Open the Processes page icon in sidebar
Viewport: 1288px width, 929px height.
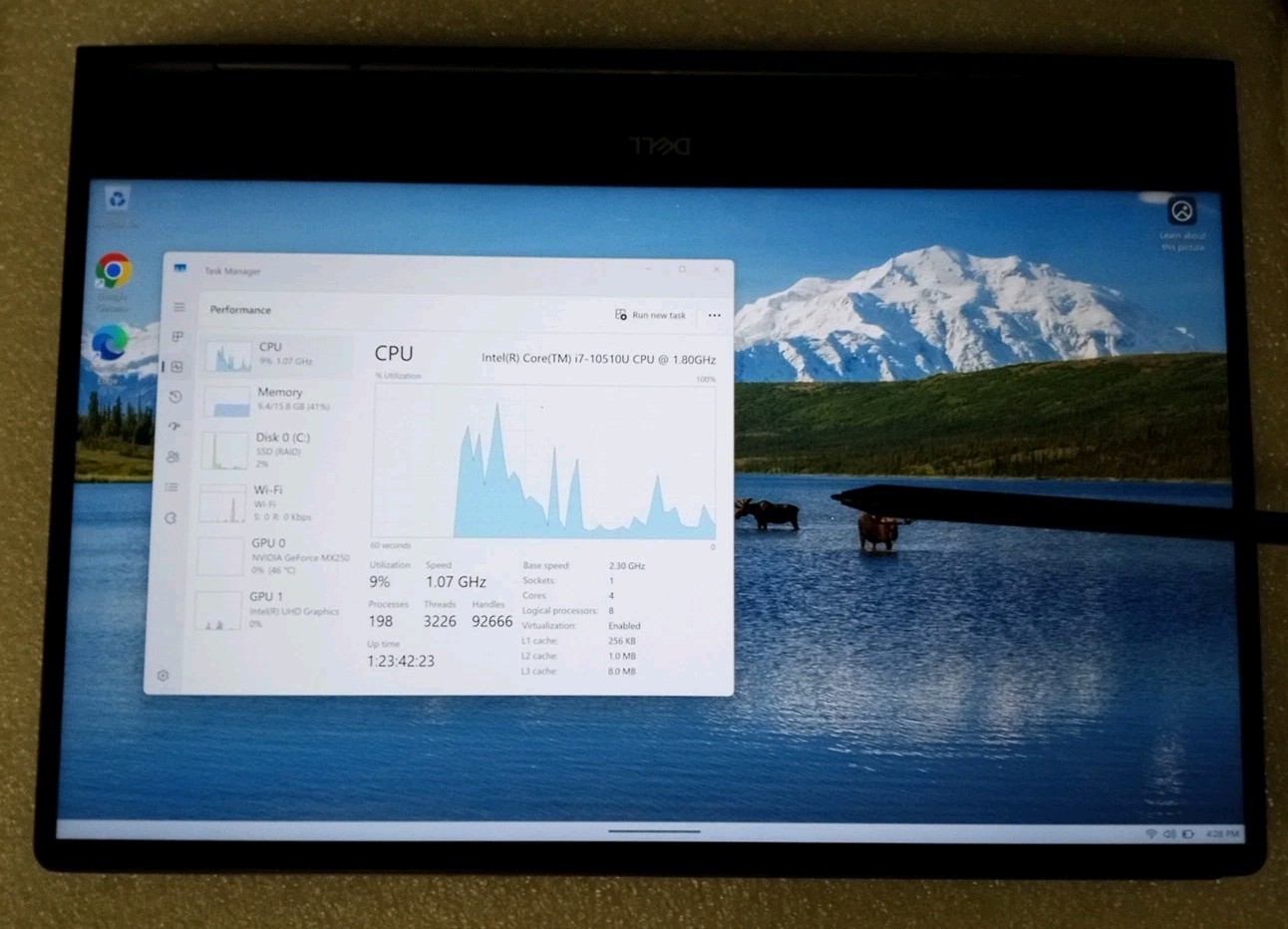178,337
